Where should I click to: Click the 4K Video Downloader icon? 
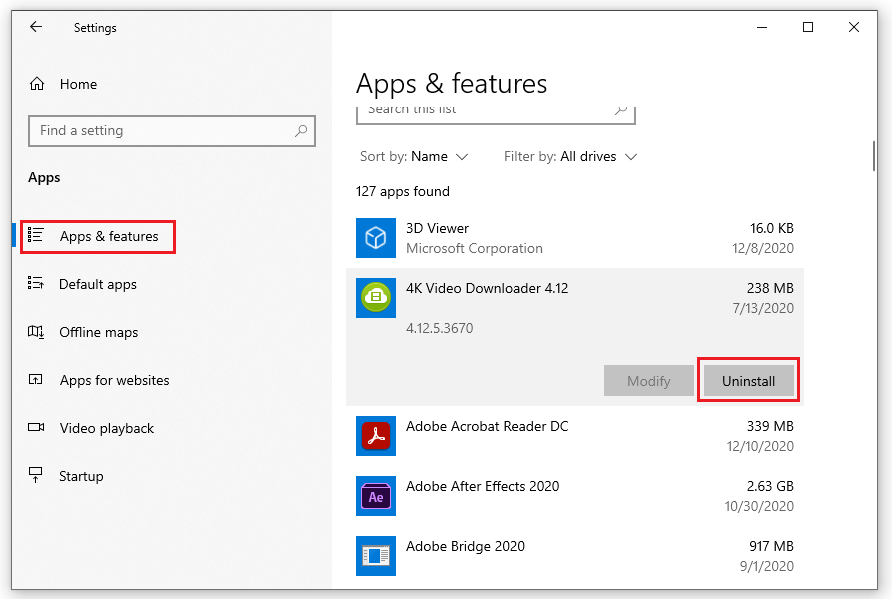coord(376,298)
